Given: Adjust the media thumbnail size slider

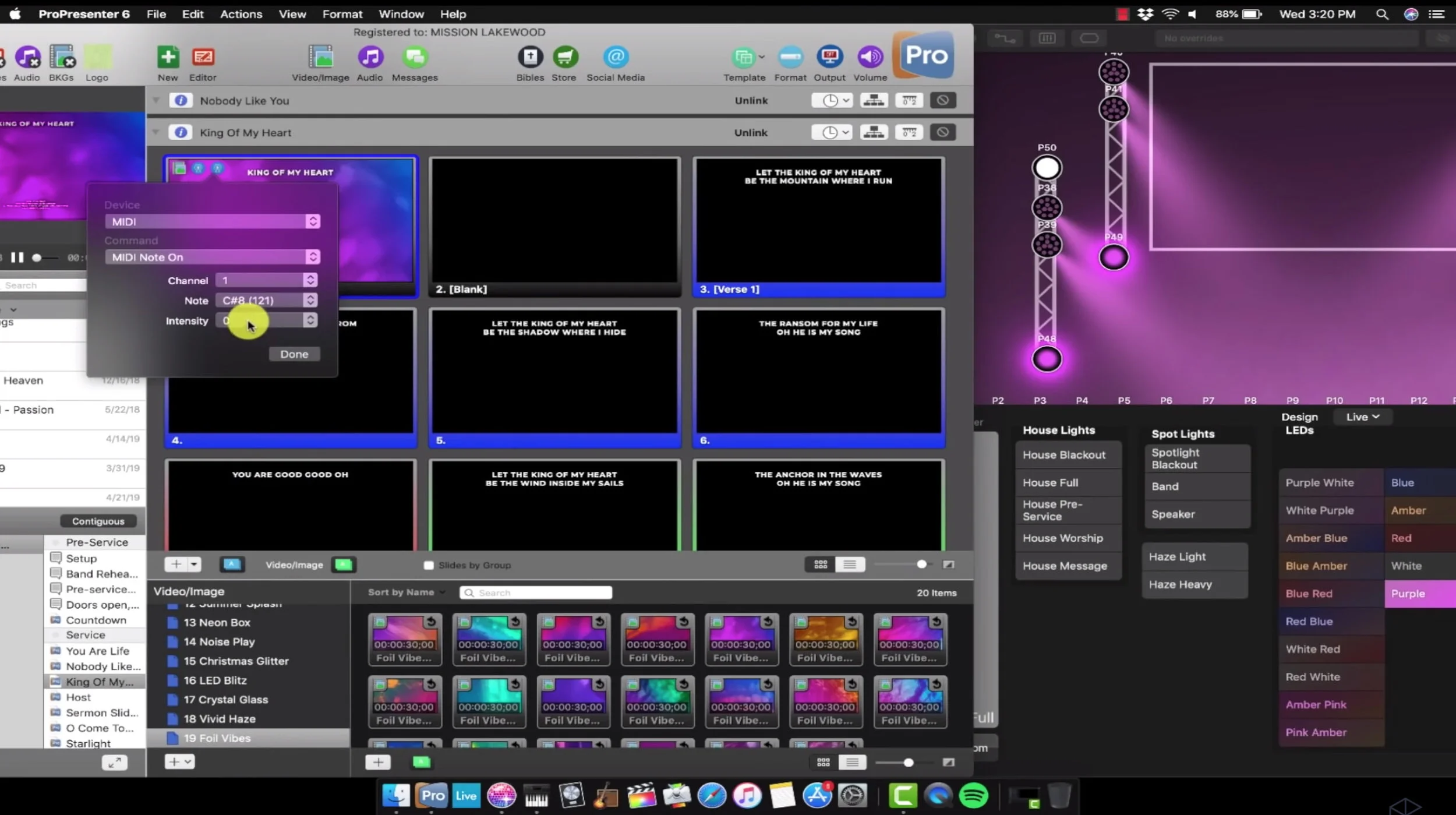Looking at the screenshot, I should (x=909, y=763).
